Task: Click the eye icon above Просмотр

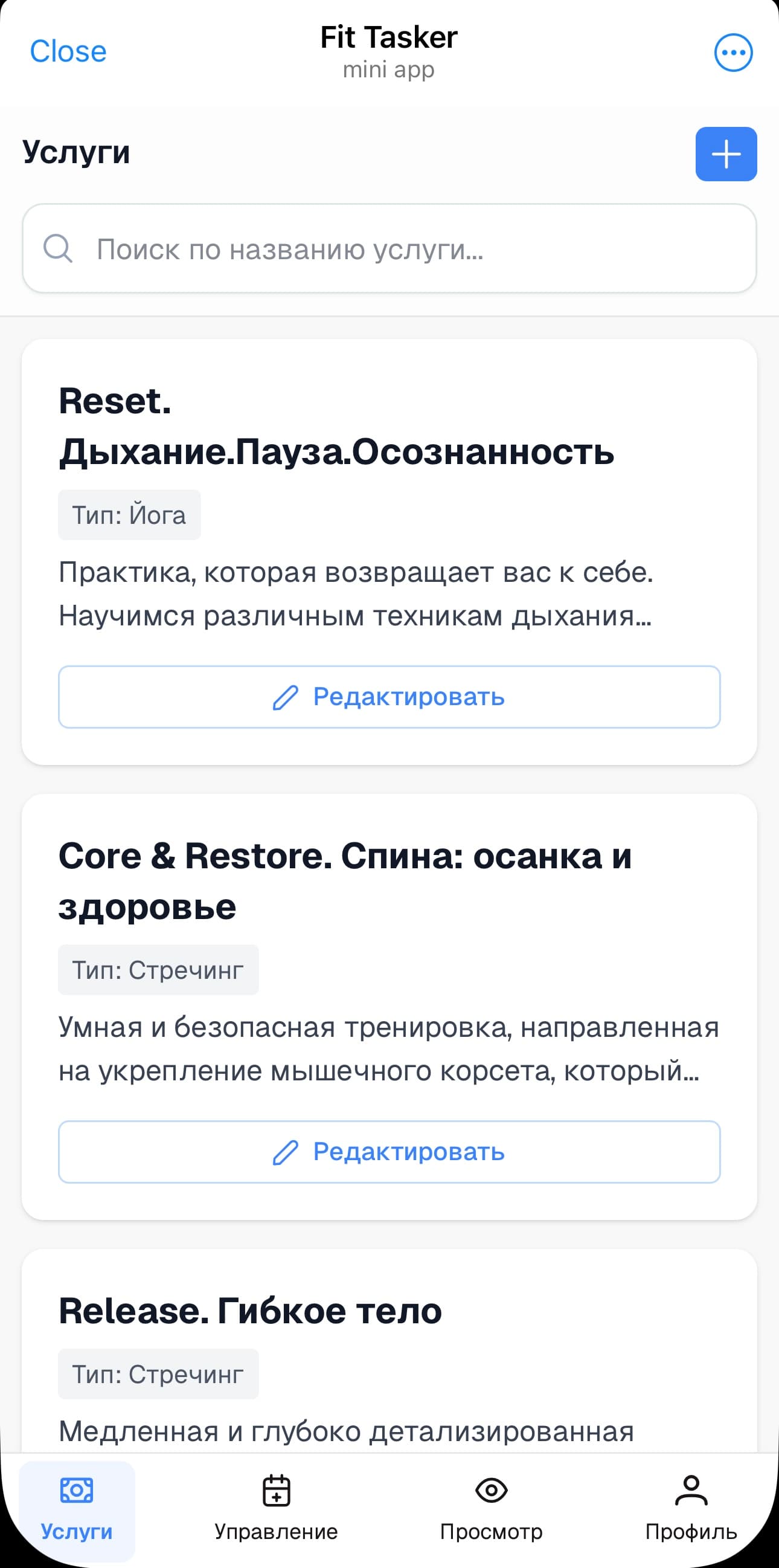Action: point(491,1490)
